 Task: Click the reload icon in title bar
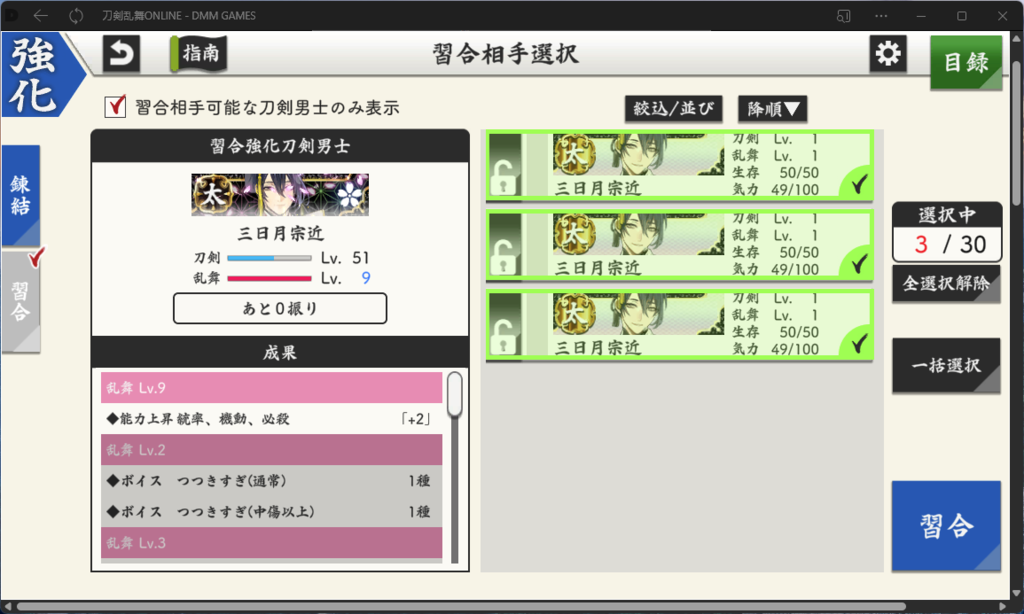tap(76, 15)
